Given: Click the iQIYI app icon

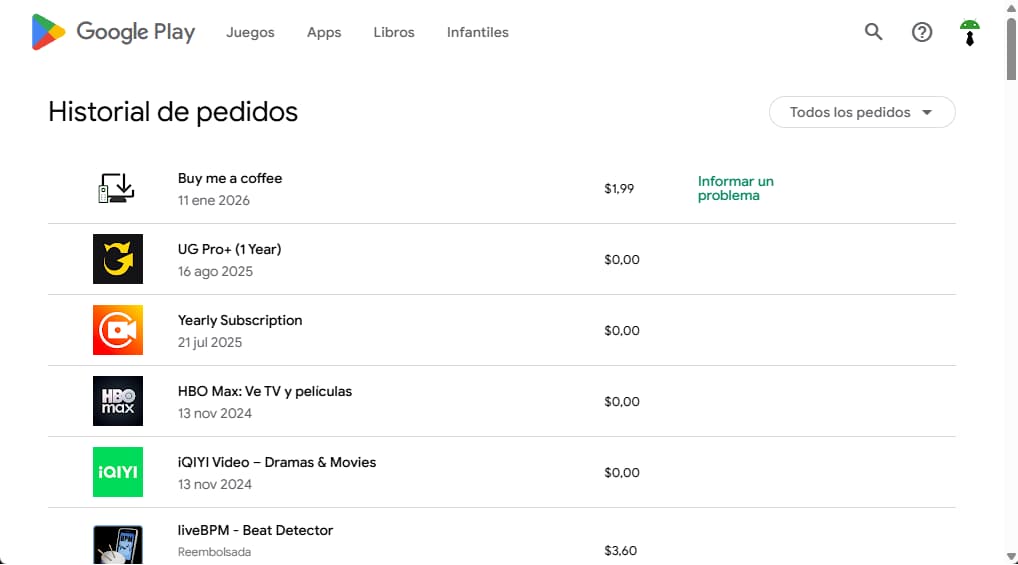Looking at the screenshot, I should [x=118, y=472].
